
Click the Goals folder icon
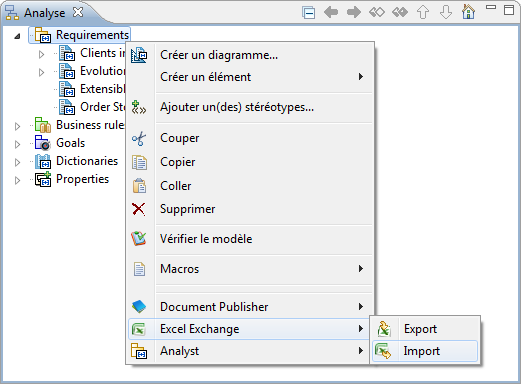[x=43, y=143]
